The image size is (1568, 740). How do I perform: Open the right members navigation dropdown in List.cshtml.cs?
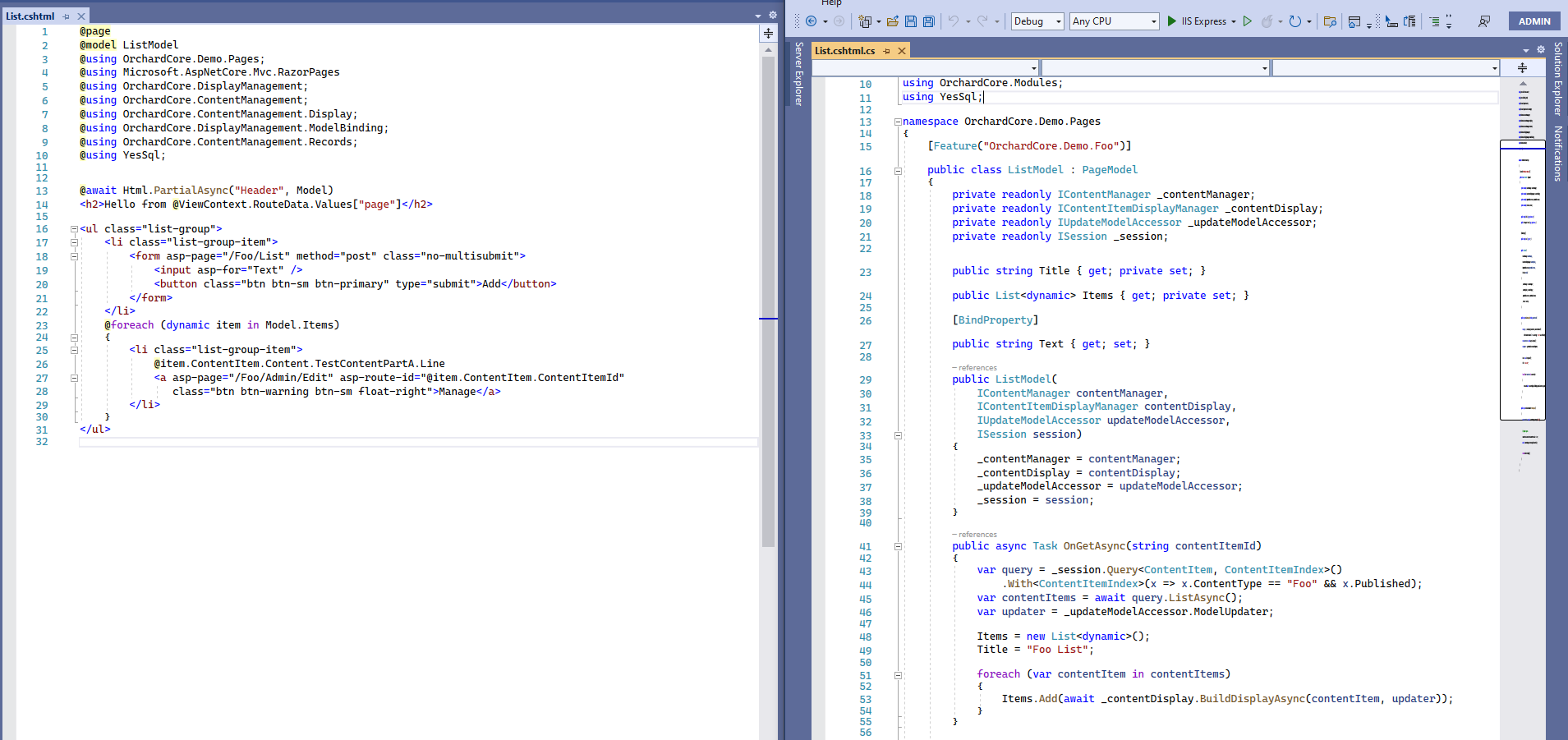[x=1386, y=68]
